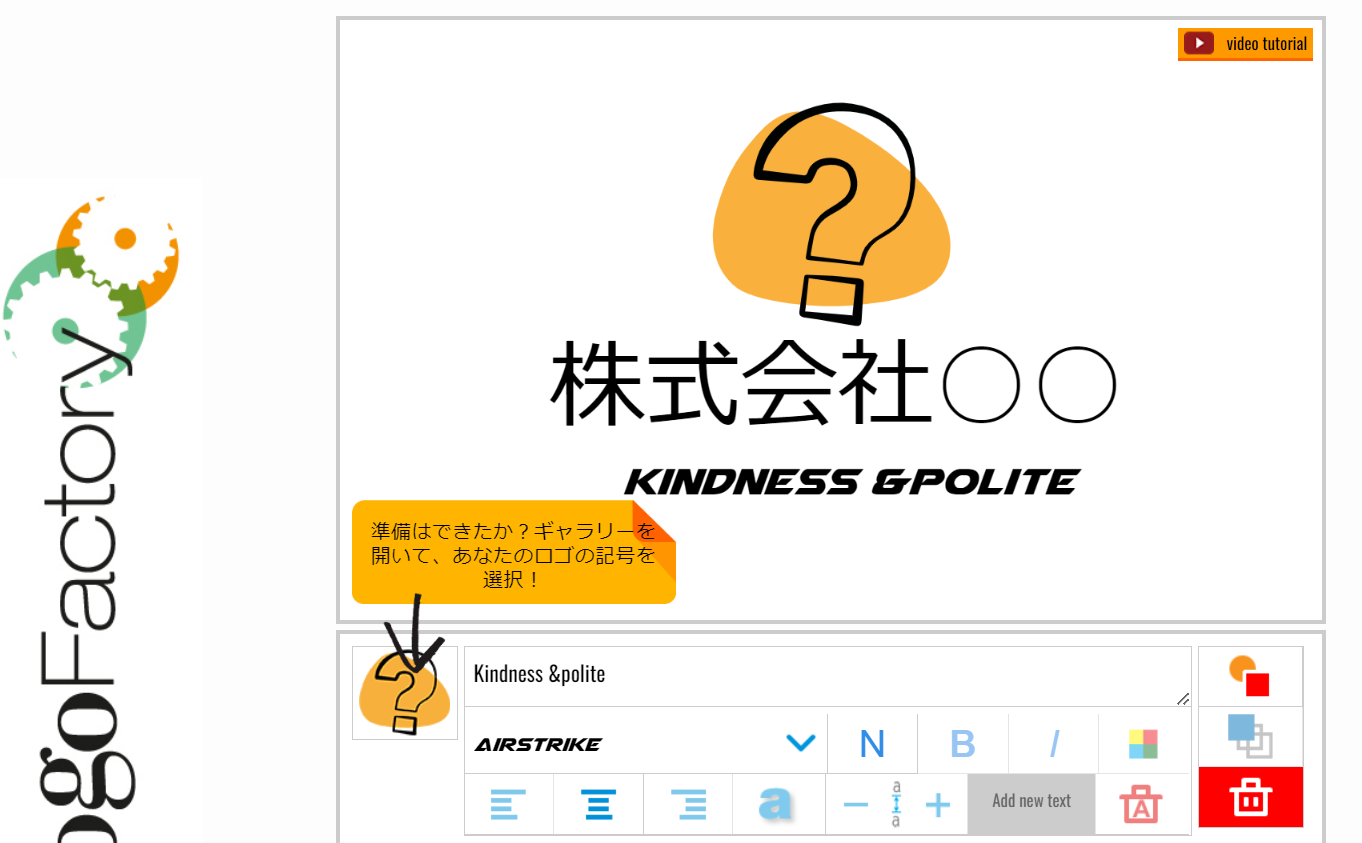Open the text color palette icon
The image size is (1362, 843).
tap(1144, 744)
